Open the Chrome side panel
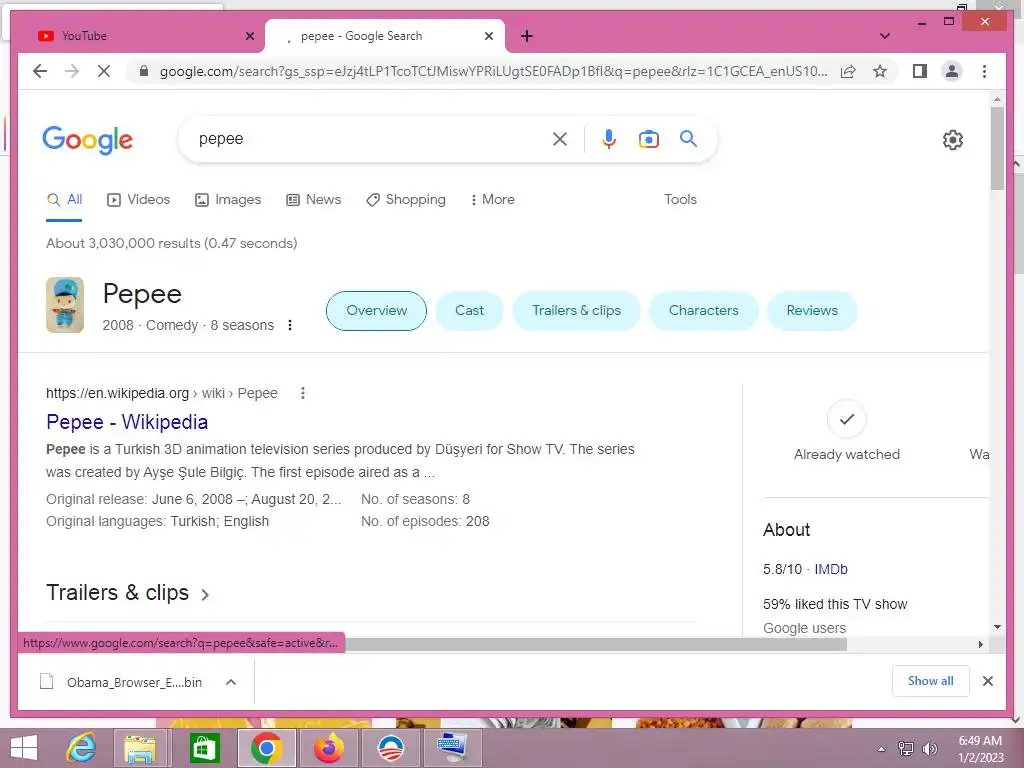This screenshot has height=768, width=1024. (x=920, y=71)
